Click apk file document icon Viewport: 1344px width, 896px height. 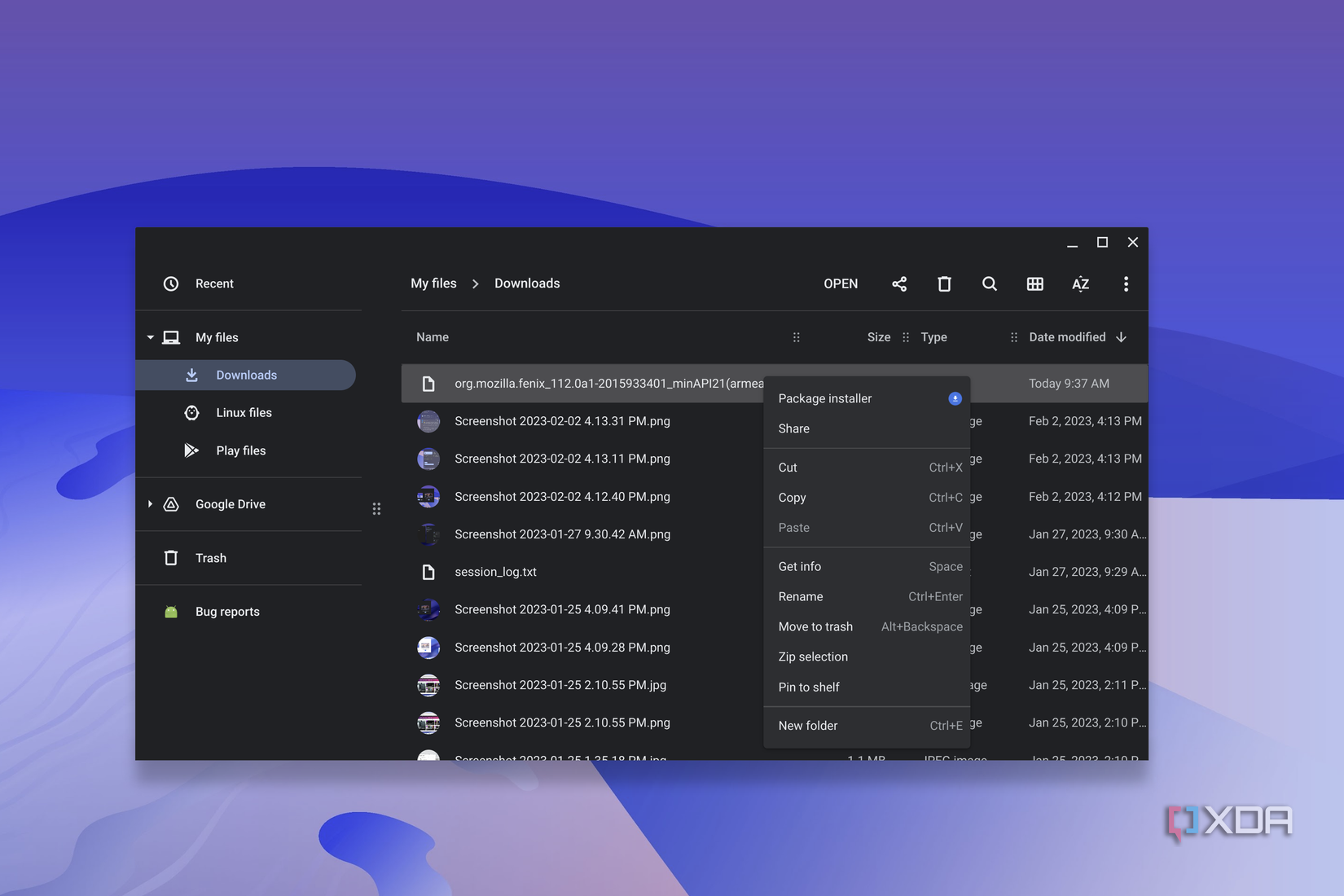(428, 383)
